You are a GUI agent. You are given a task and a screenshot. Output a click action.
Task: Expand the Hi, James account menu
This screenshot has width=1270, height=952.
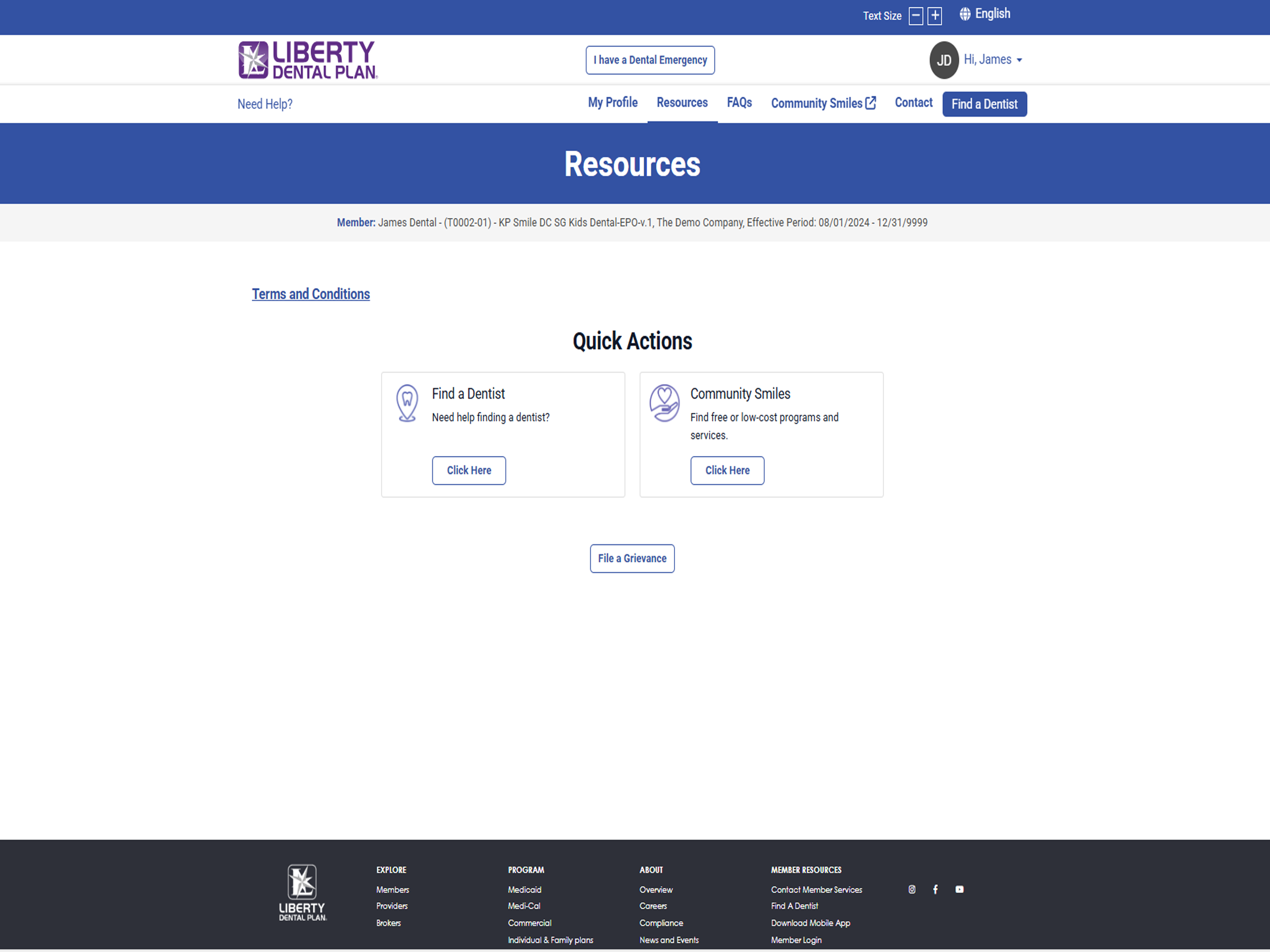(992, 59)
